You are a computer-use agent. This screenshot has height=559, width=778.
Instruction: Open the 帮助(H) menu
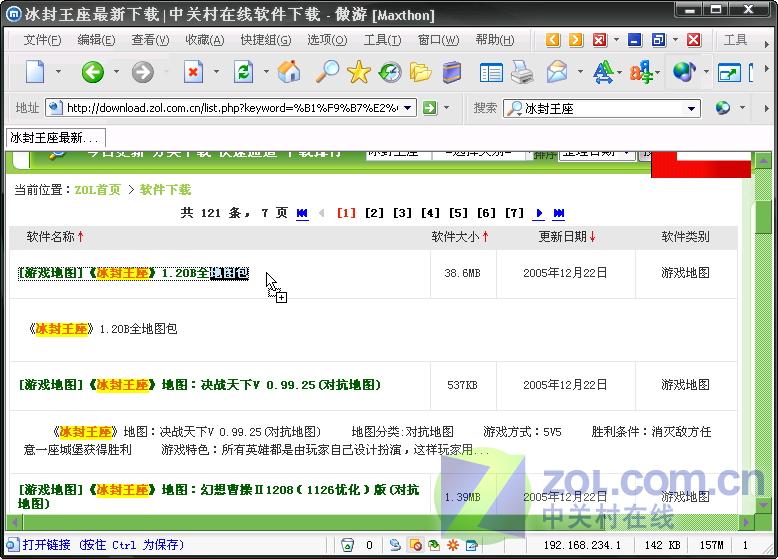point(495,40)
